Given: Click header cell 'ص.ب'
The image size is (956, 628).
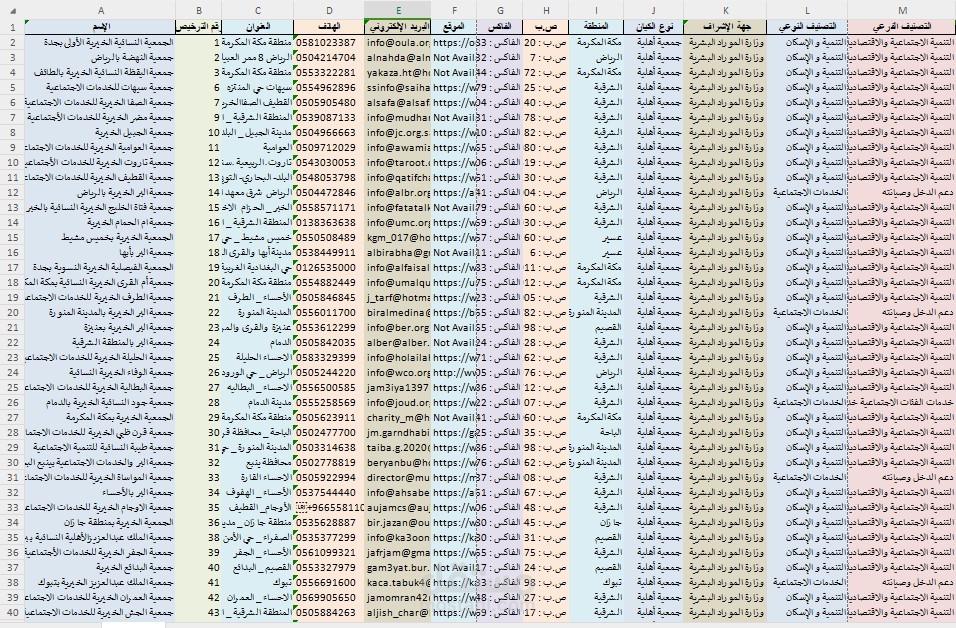Looking at the screenshot, I should [546, 27].
